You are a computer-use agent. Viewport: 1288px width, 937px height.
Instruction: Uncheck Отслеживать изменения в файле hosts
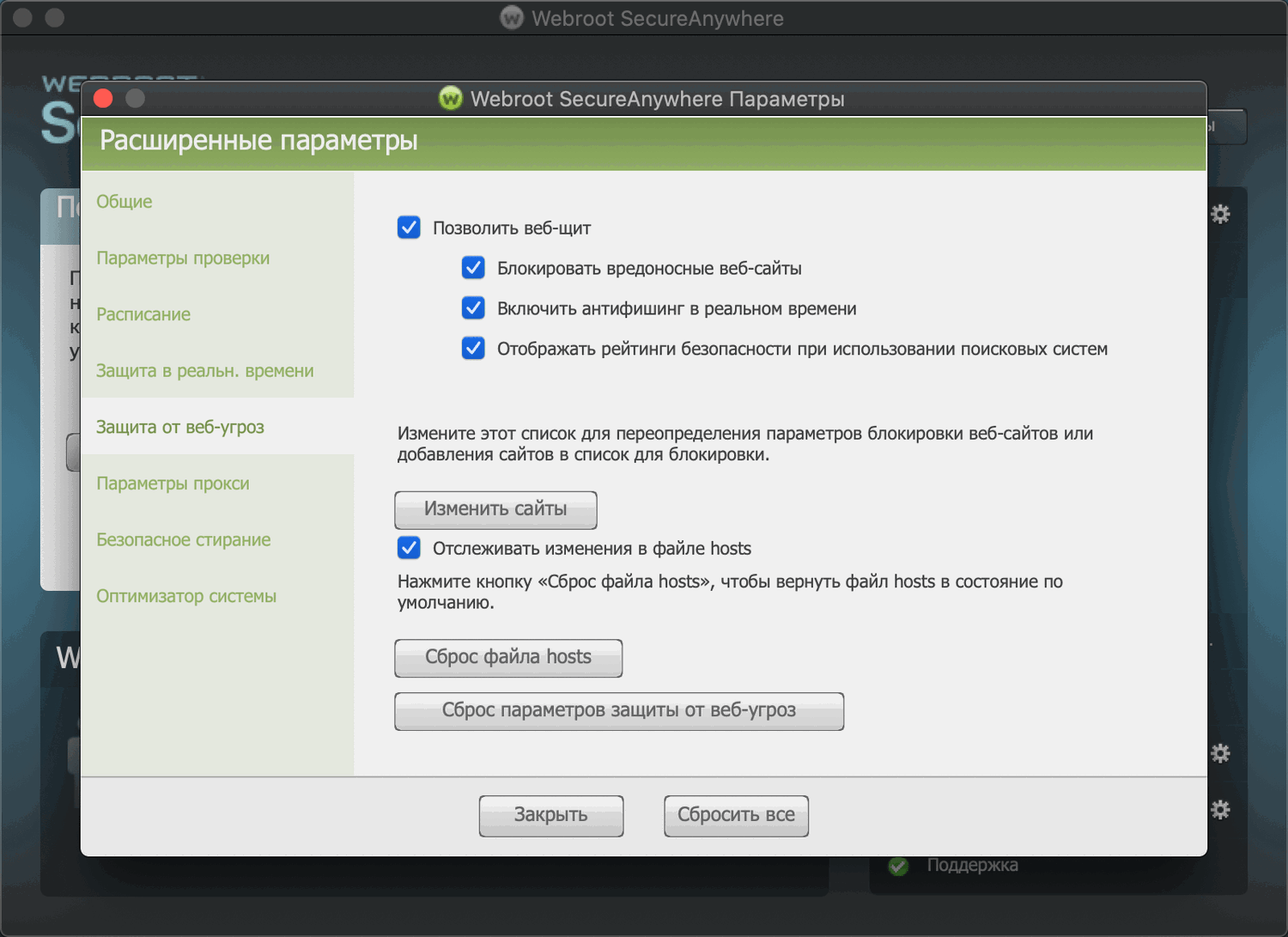point(409,548)
